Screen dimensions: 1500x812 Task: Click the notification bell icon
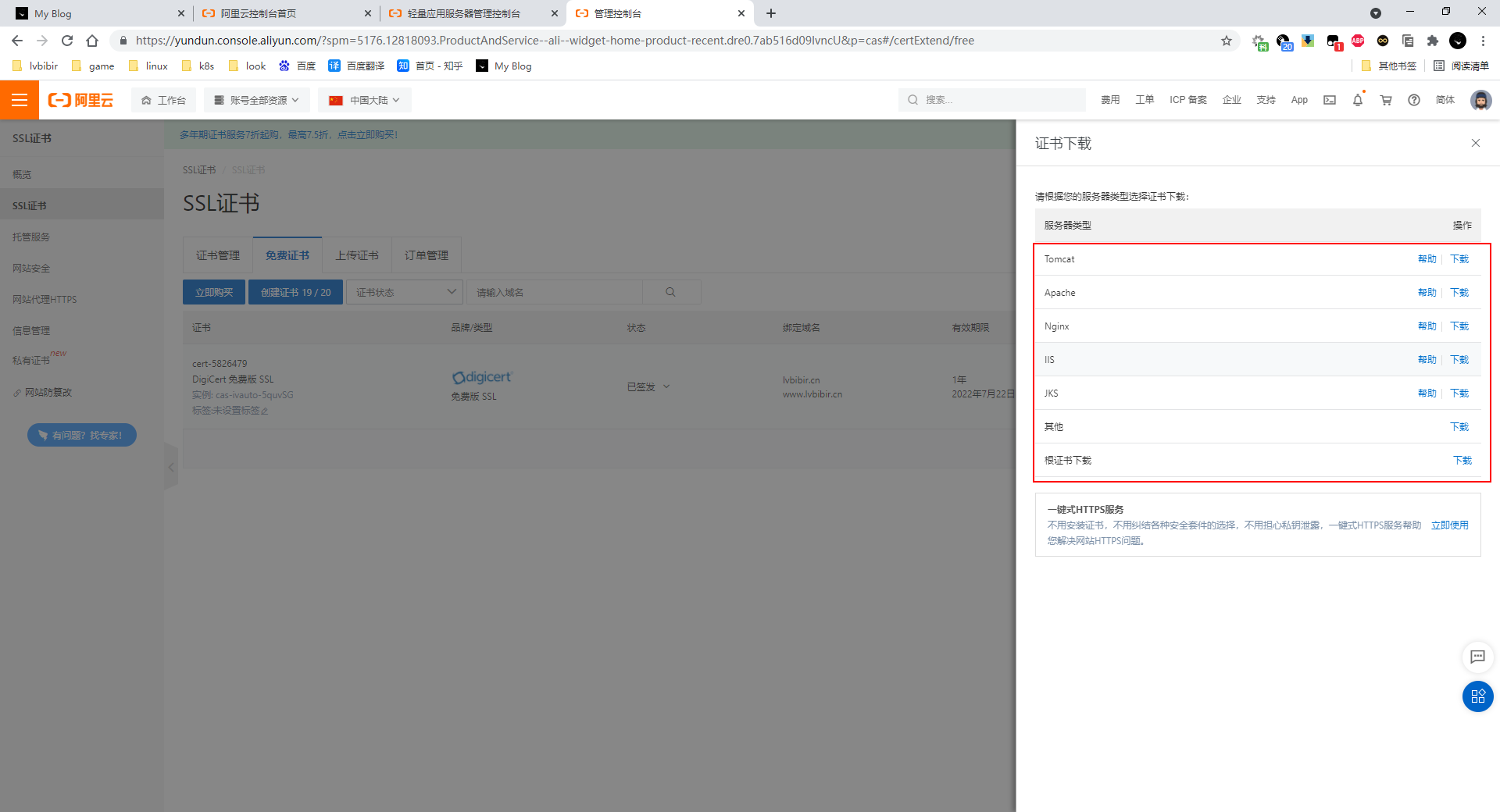pos(1358,100)
